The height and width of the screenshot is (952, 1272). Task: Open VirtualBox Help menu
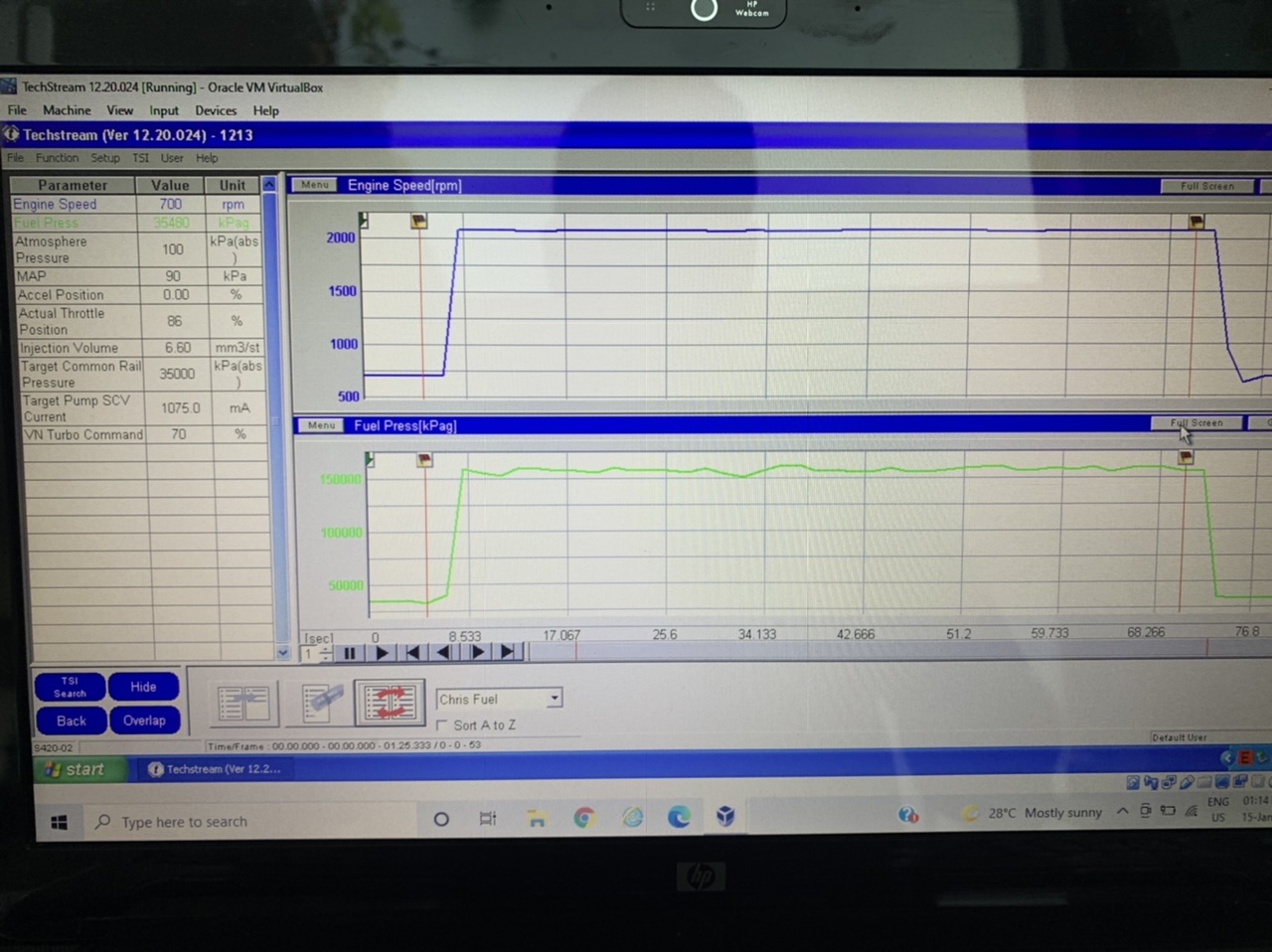pos(265,110)
